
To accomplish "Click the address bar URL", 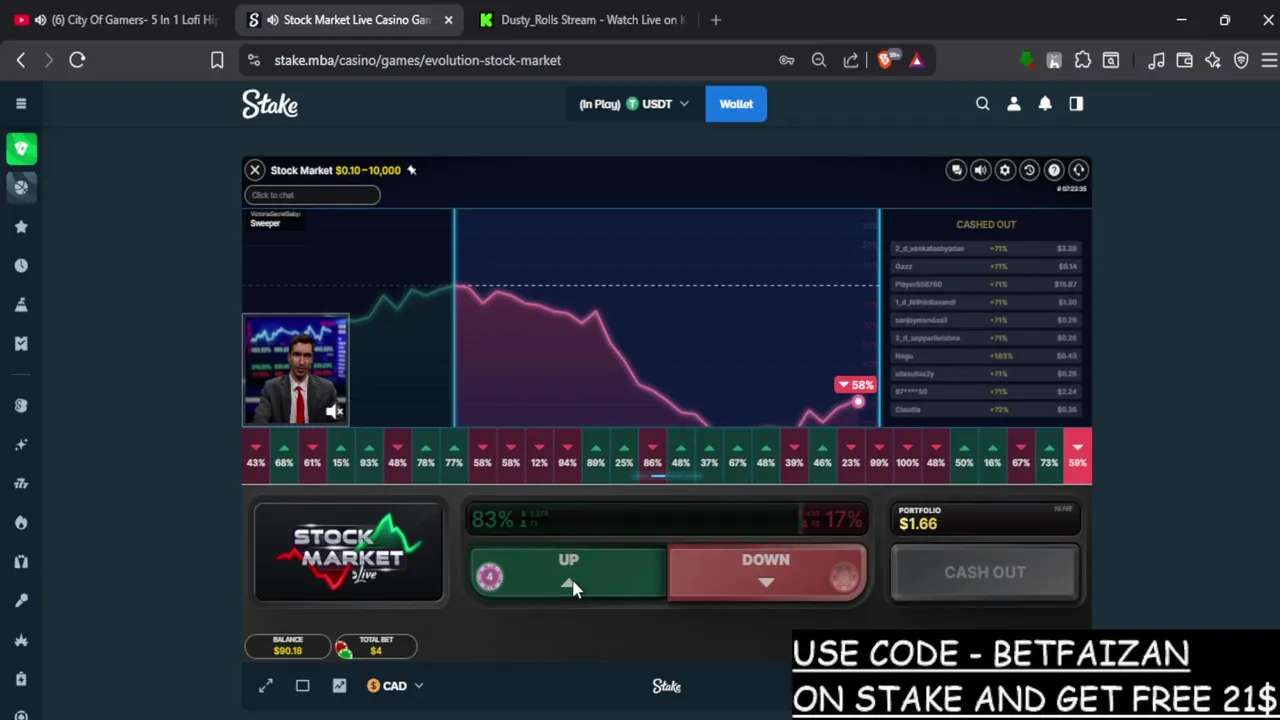I will pos(417,60).
